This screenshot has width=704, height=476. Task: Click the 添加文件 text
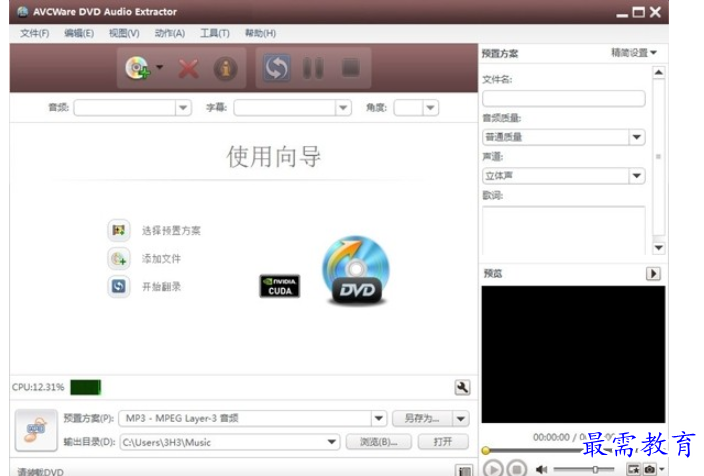click(x=161, y=259)
